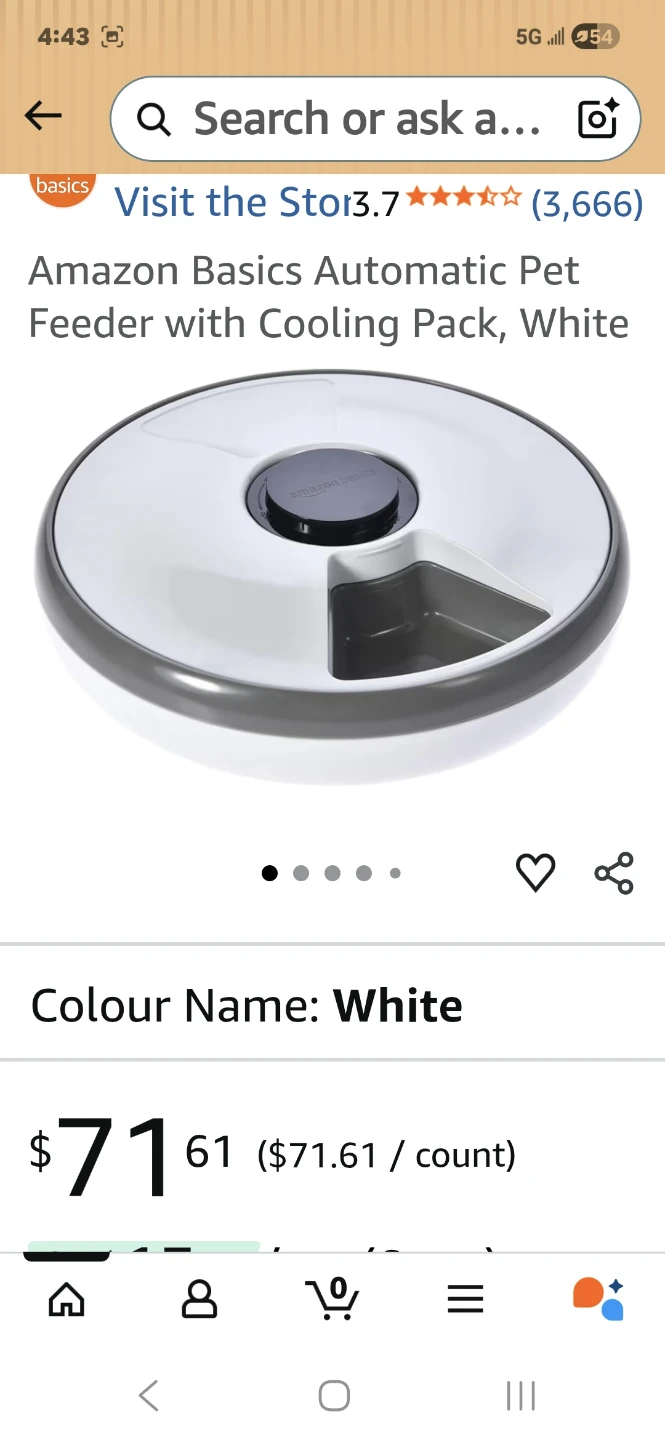Image resolution: width=665 pixels, height=1440 pixels.
Task: Add item to wishlist with heart icon
Action: click(x=535, y=873)
